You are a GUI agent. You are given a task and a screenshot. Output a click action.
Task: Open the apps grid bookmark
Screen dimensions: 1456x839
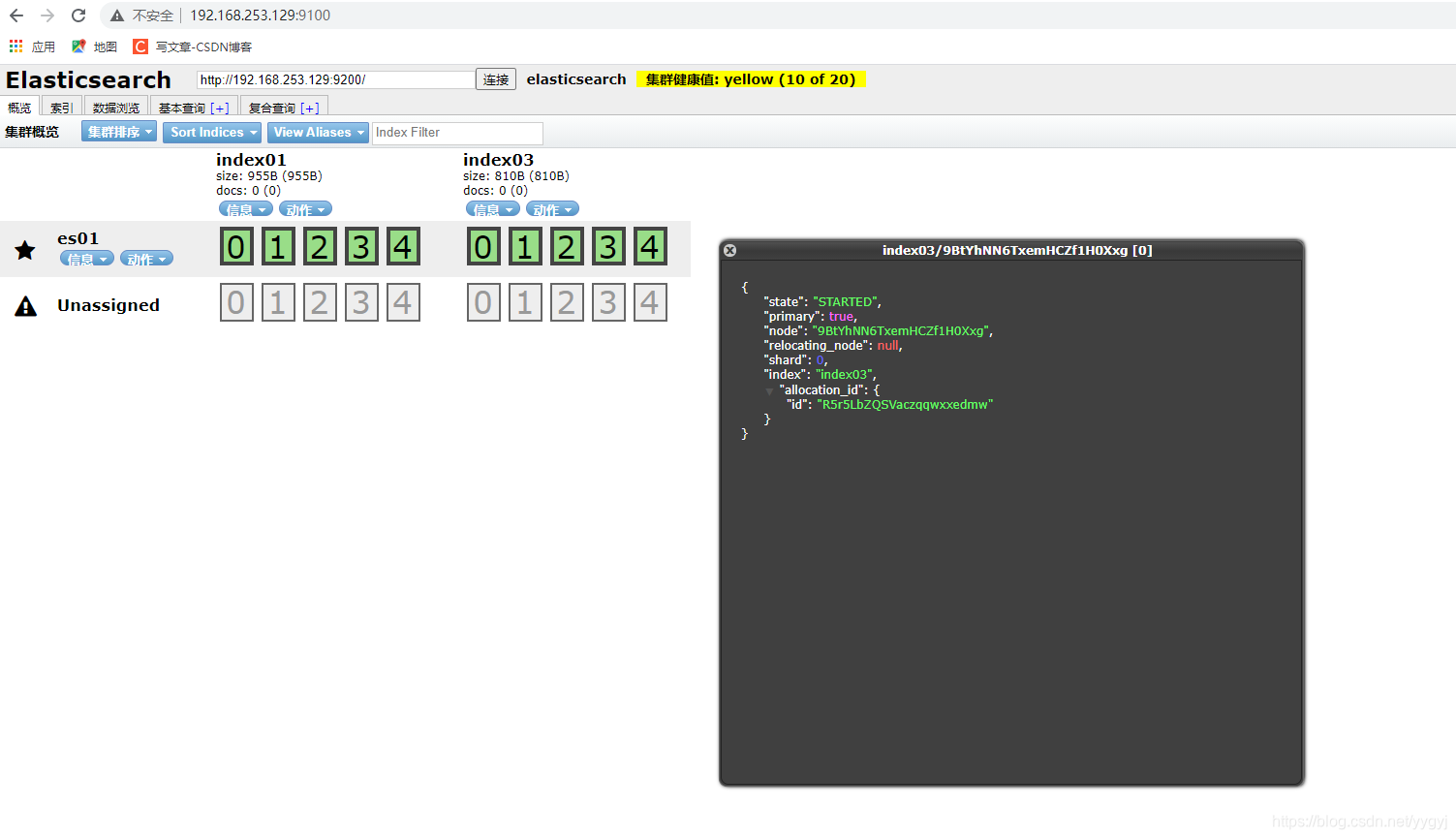pos(32,47)
